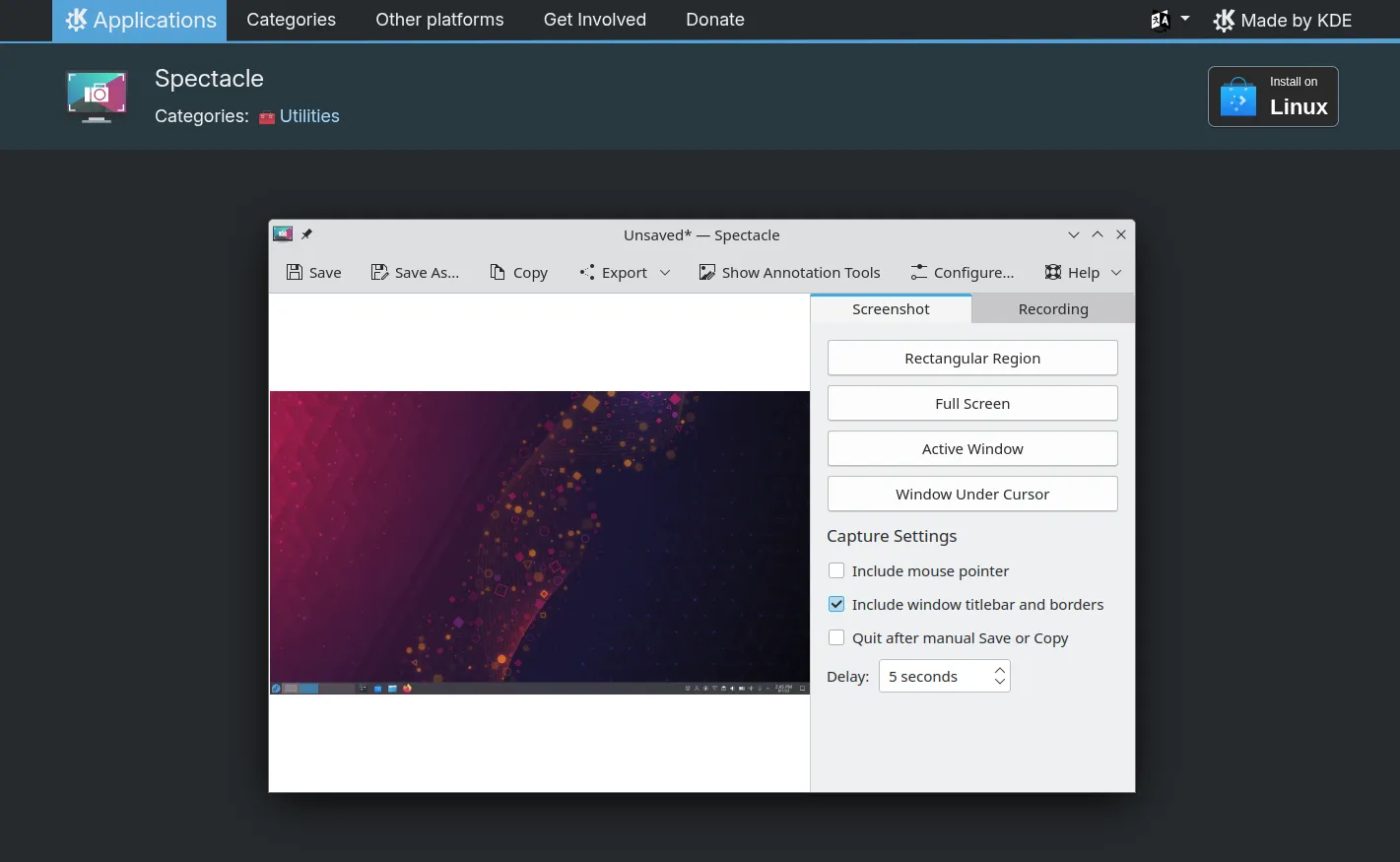Click the Save floppy disk icon
This screenshot has height=862, width=1400.
click(295, 273)
